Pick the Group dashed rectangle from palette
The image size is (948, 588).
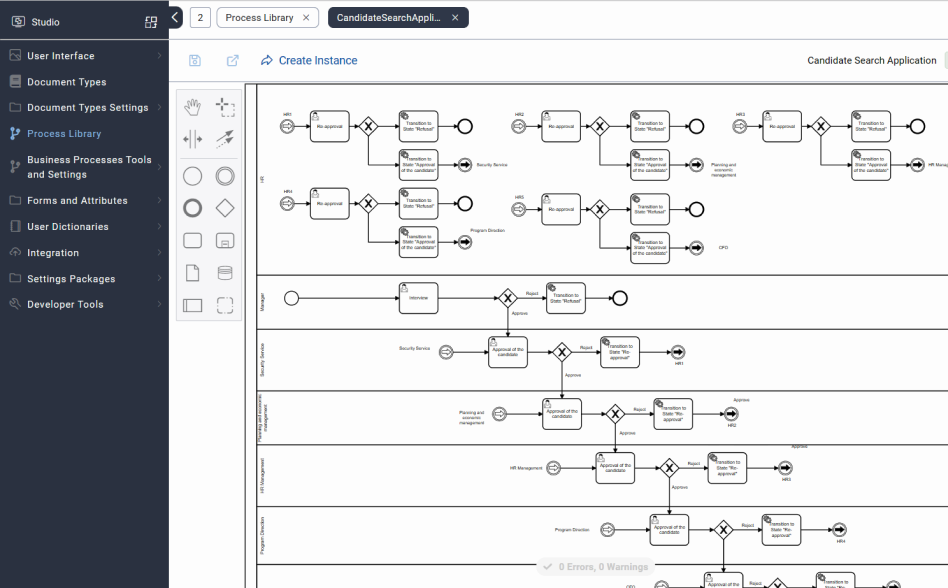pyautogui.click(x=225, y=305)
